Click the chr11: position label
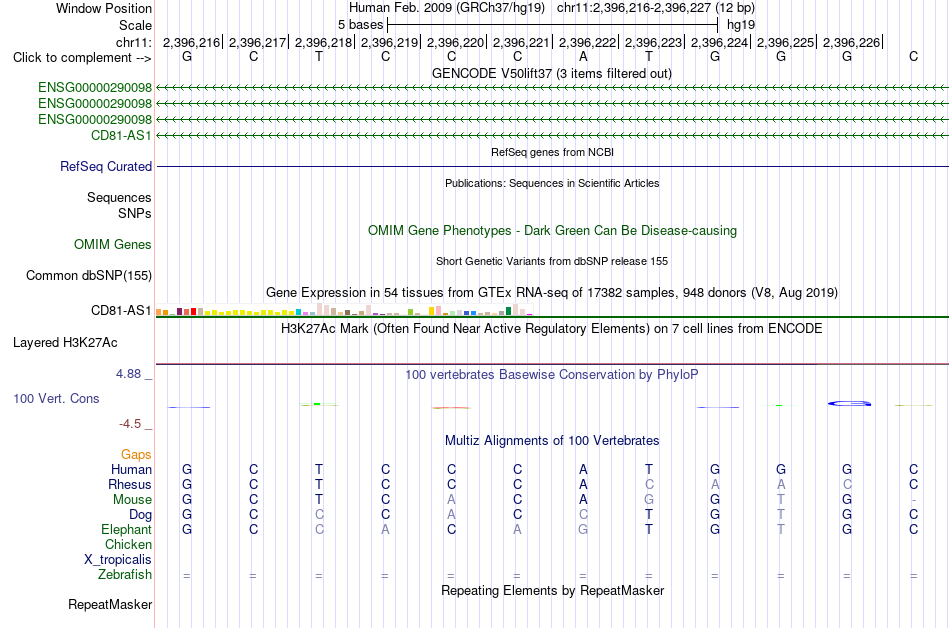 click(x=134, y=42)
